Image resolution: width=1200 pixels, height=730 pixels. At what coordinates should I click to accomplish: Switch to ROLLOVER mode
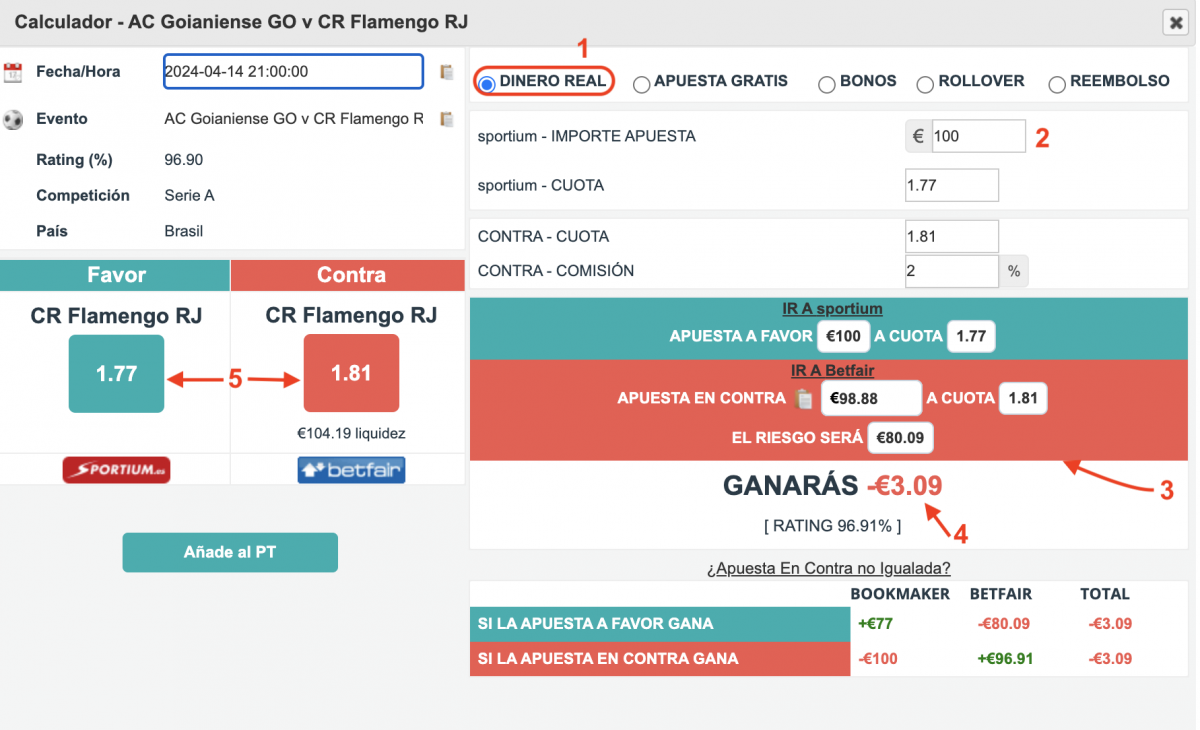point(925,85)
